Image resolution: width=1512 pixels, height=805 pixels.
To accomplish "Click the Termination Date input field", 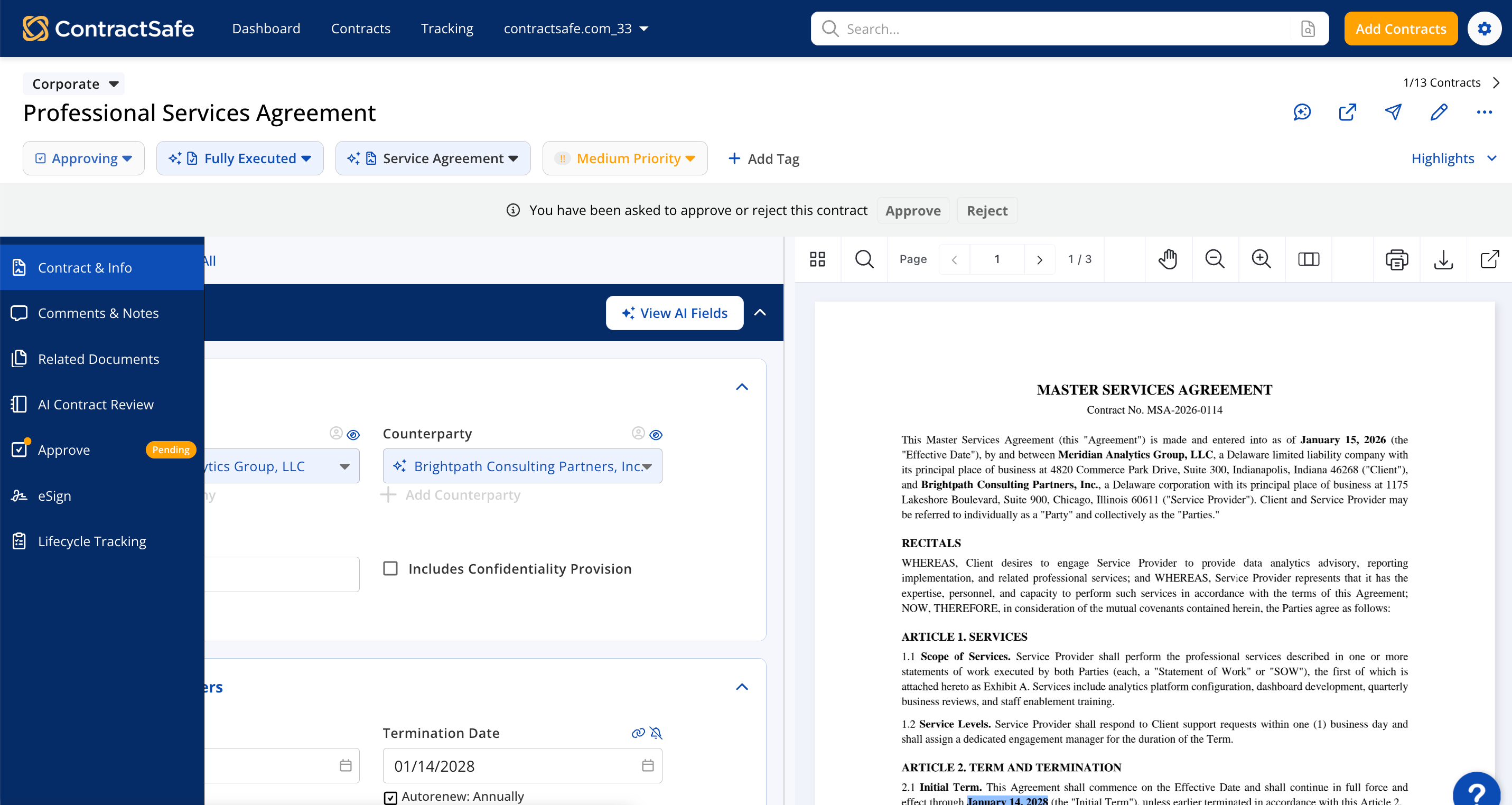I will 522,765.
